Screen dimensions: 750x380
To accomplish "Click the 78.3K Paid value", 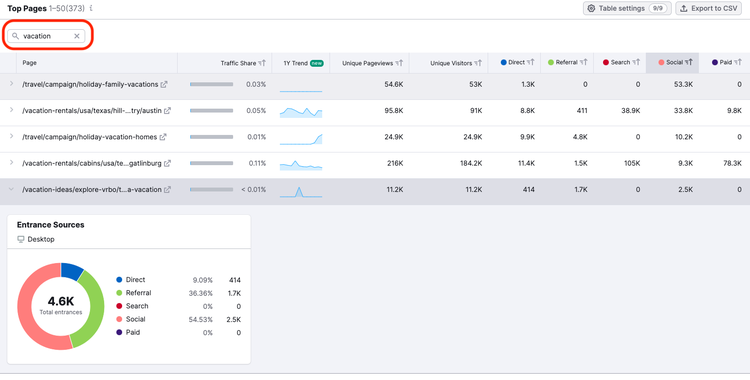I will click(x=732, y=163).
